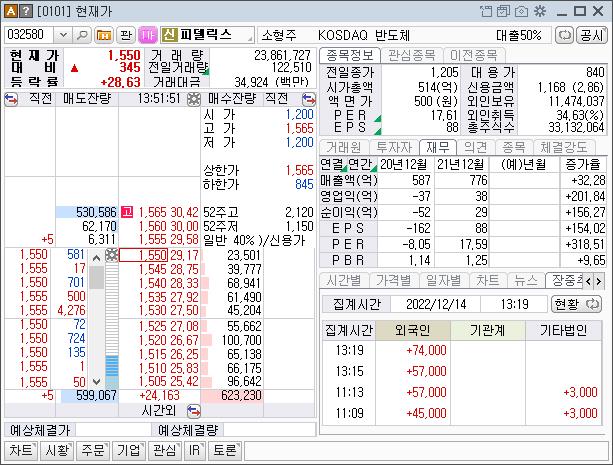Click the green corner marker on PER label

[378, 118]
